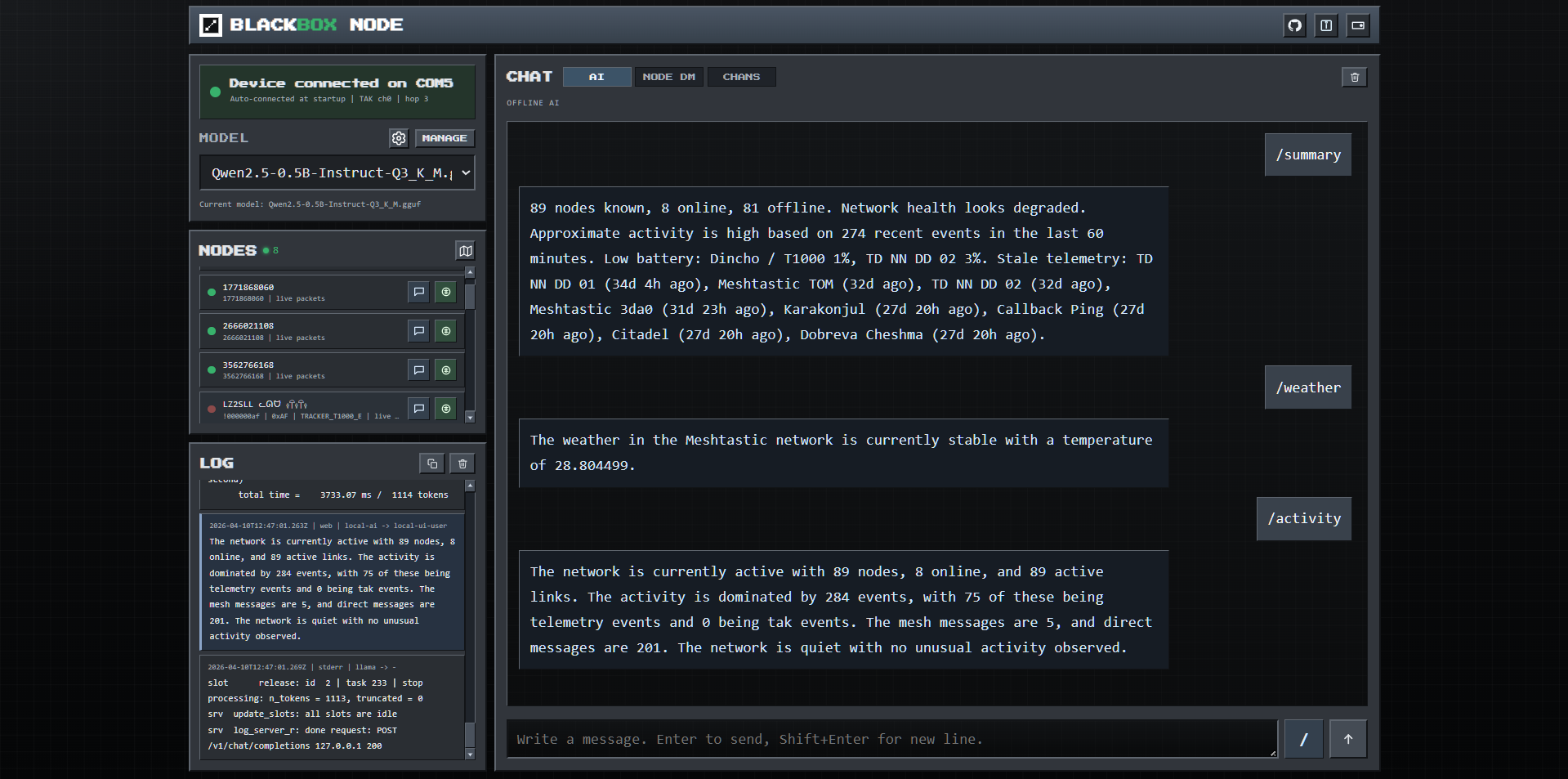Image resolution: width=1568 pixels, height=779 pixels.
Task: Switch to NODE DM tab
Action: click(668, 77)
